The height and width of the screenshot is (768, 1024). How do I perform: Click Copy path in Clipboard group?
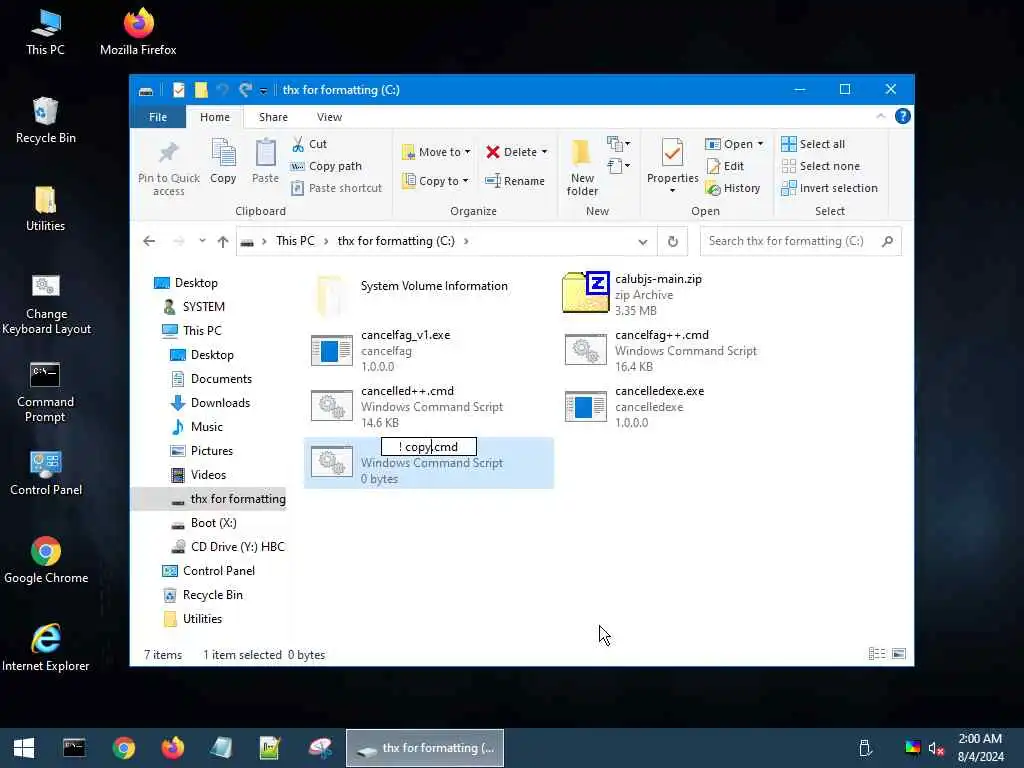[x=326, y=167]
